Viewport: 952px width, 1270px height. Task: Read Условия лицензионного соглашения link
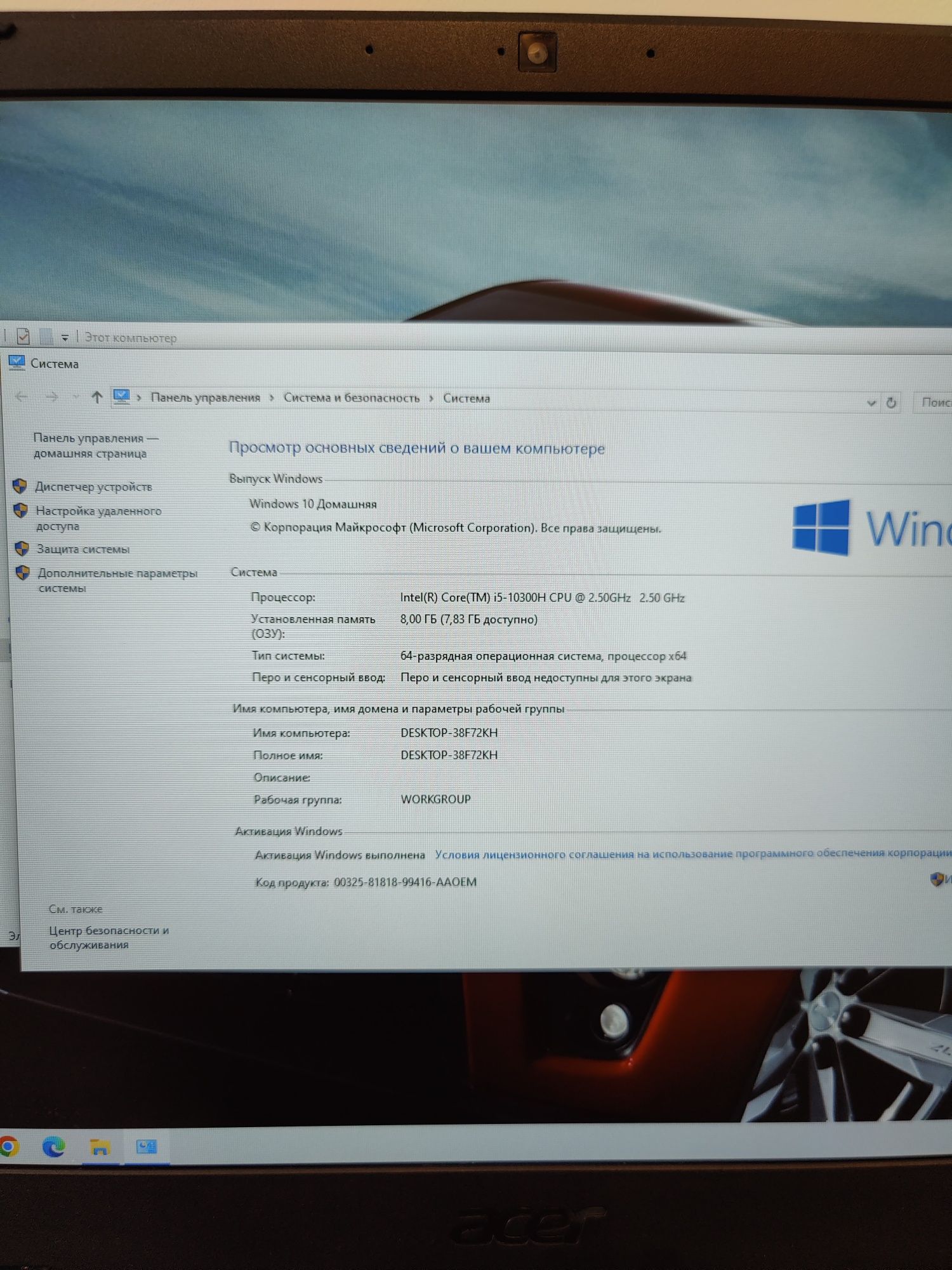point(693,854)
